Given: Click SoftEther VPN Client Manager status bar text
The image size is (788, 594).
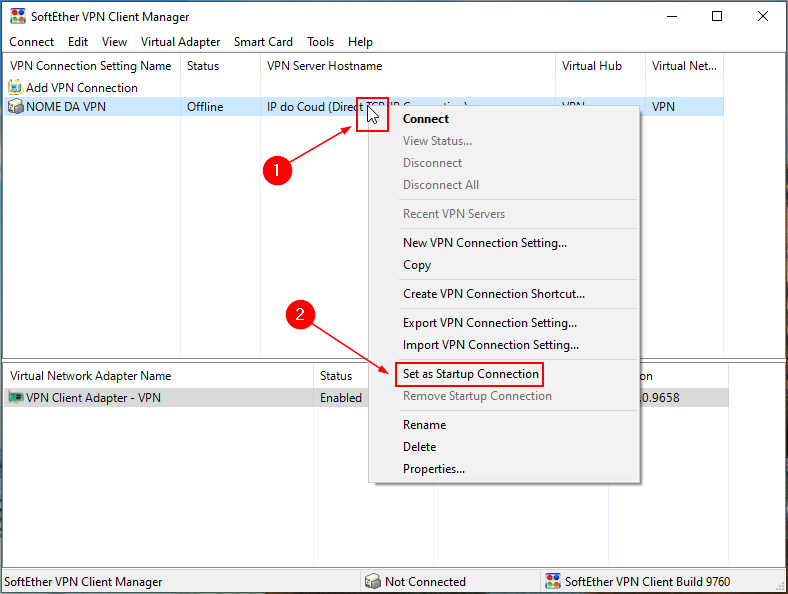Looking at the screenshot, I should click(83, 581).
